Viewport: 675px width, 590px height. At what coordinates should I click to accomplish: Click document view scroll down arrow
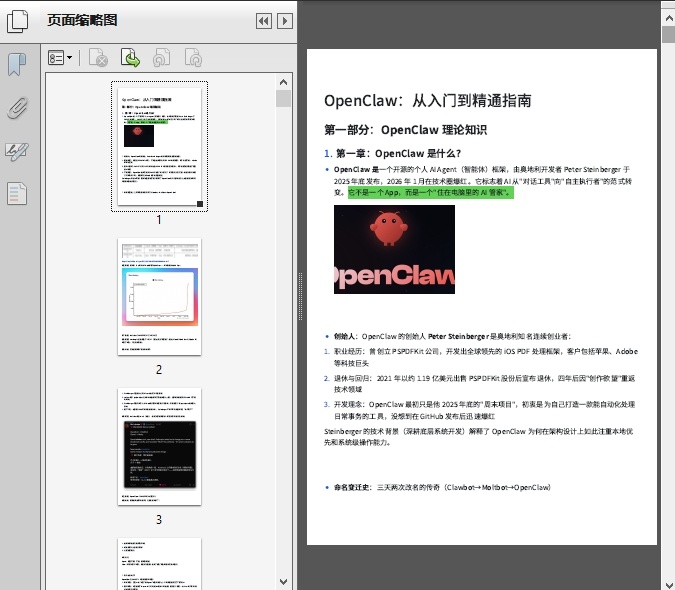coord(669,584)
